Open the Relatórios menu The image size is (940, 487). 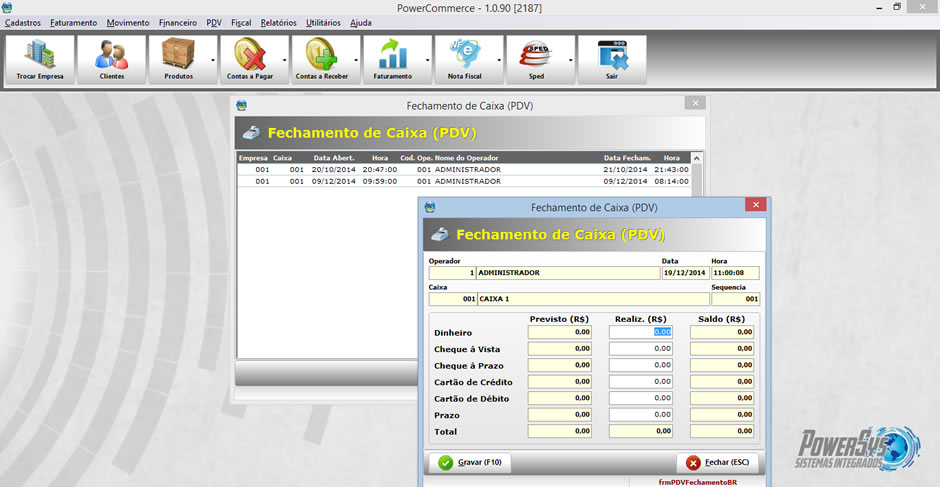pos(279,23)
